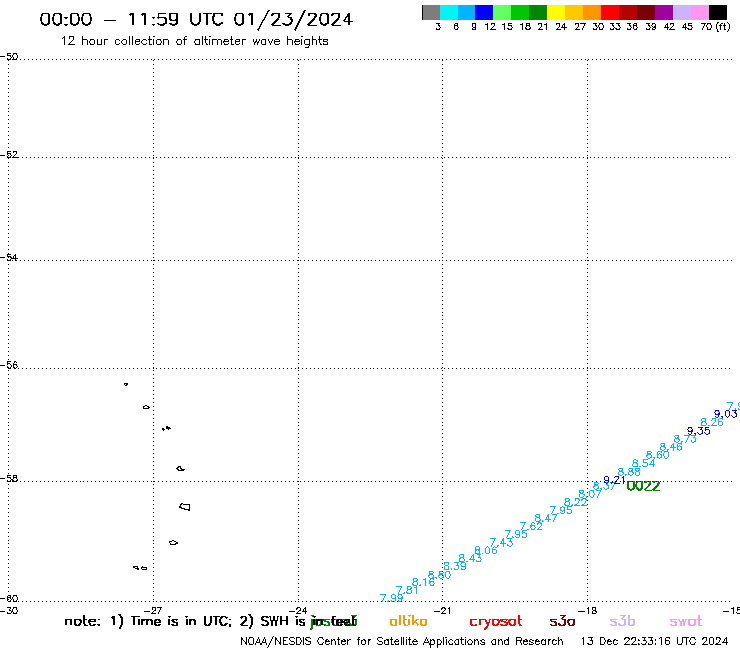This screenshot has height=650, width=740.
Task: Click the altika legend label
Action: point(408,621)
